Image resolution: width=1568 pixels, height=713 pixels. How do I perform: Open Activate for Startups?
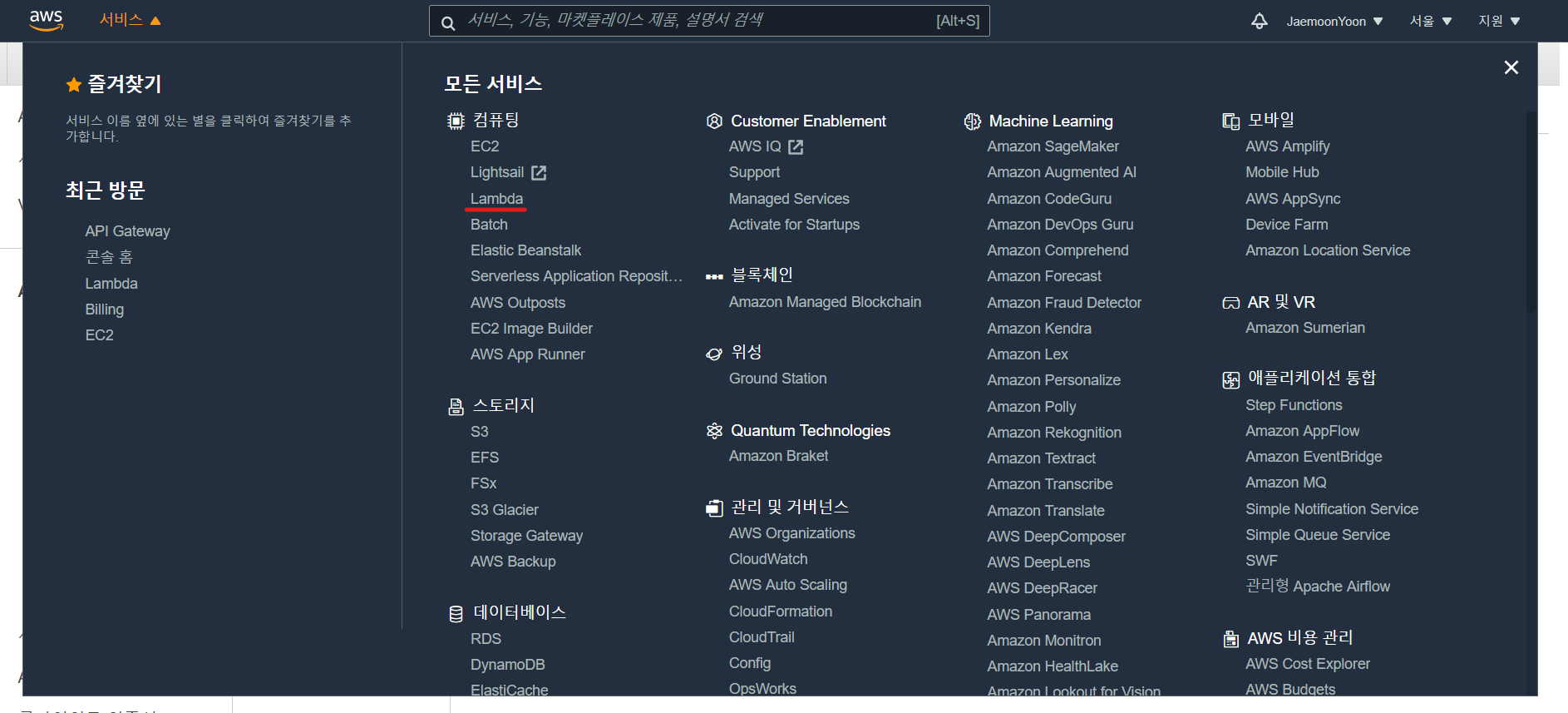794,225
